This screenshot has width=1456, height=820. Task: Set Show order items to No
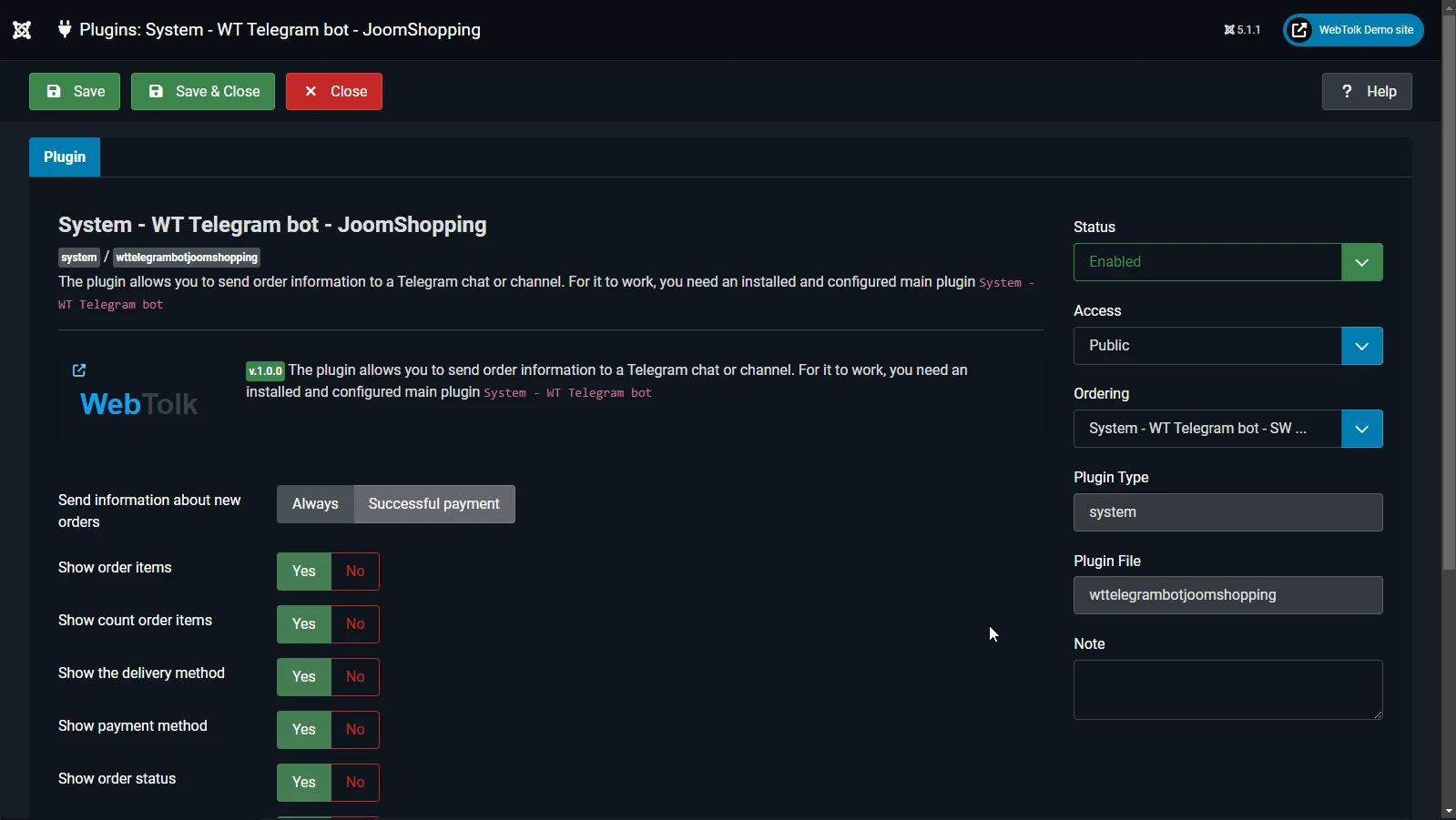point(355,572)
